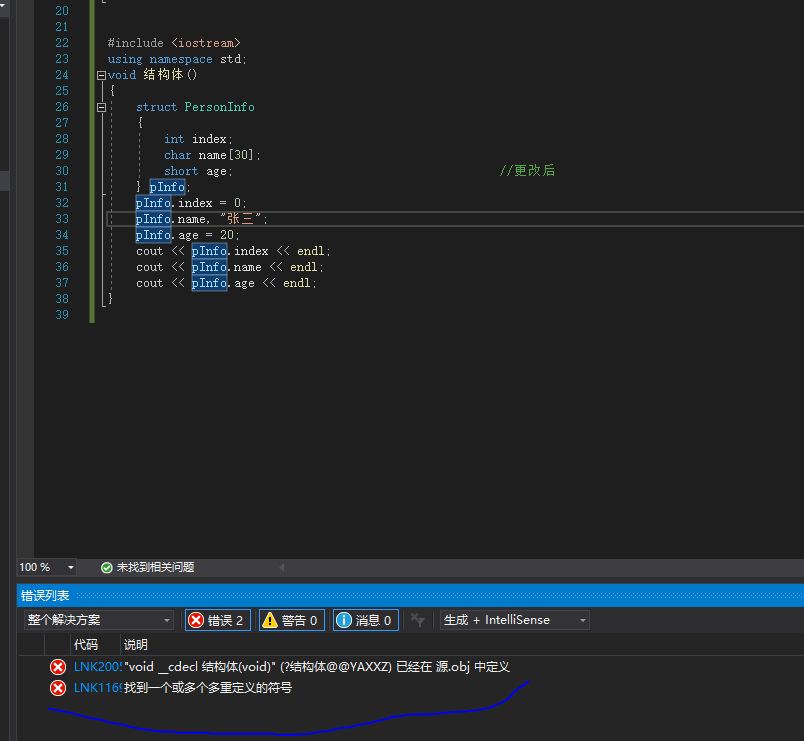804x741 pixels.
Task: Sort by the 代码 column header
Action: (86, 645)
